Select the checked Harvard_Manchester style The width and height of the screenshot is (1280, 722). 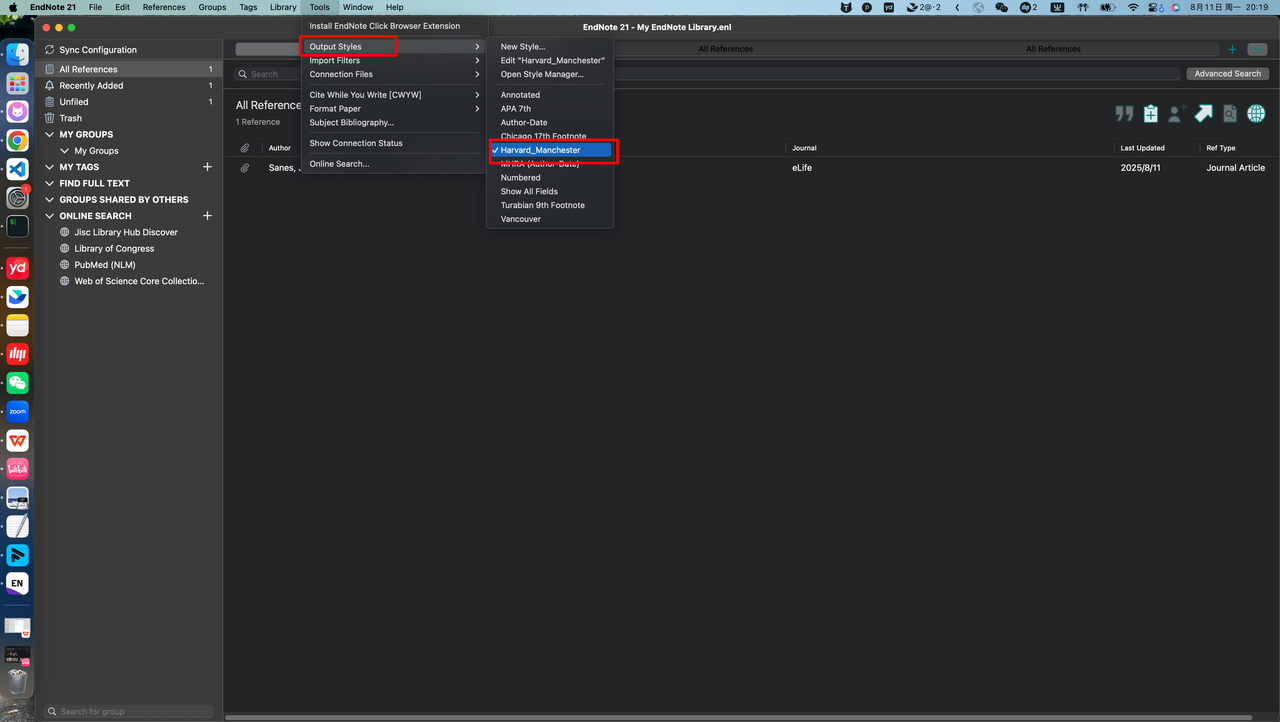click(x=550, y=150)
